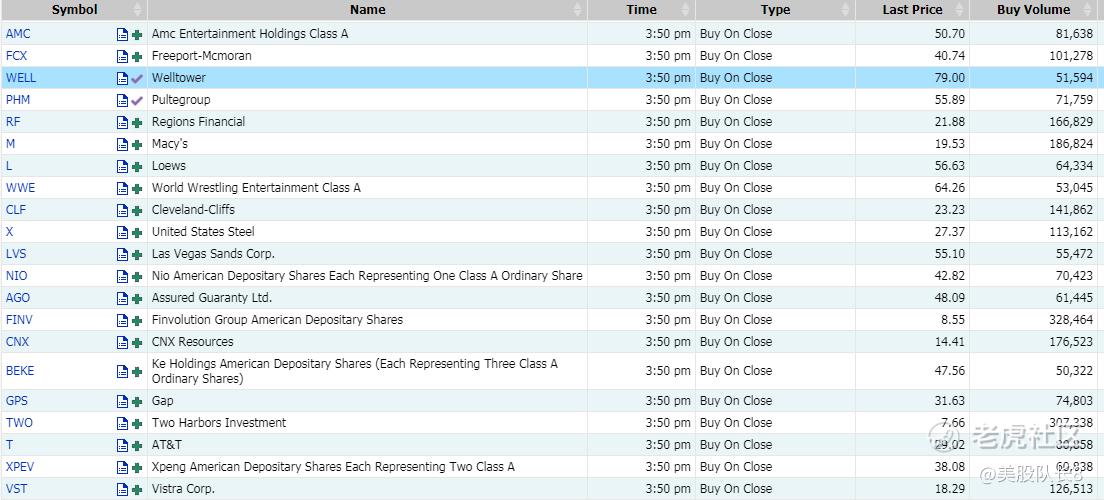Open the AMC symbol link
1104x500 pixels.
(18, 34)
